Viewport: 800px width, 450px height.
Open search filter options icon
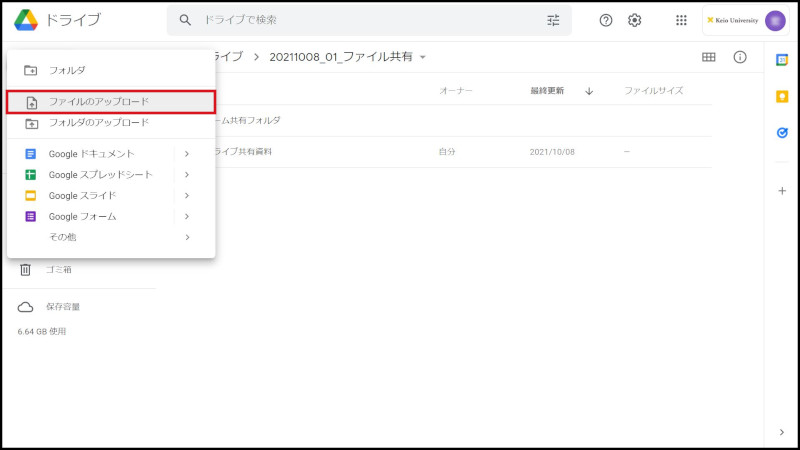point(553,20)
